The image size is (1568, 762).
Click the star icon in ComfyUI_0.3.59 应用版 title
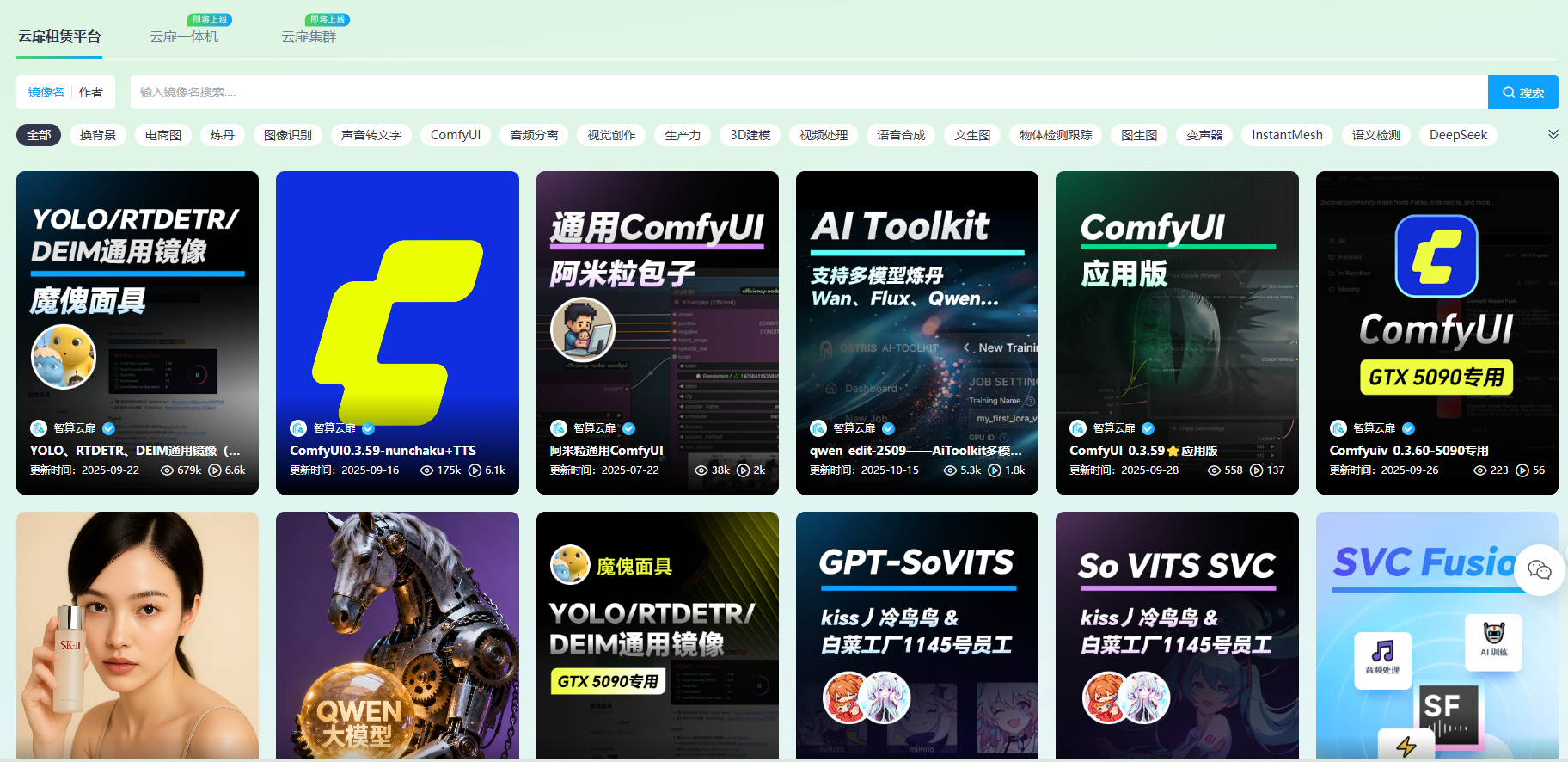pyautogui.click(x=1173, y=451)
